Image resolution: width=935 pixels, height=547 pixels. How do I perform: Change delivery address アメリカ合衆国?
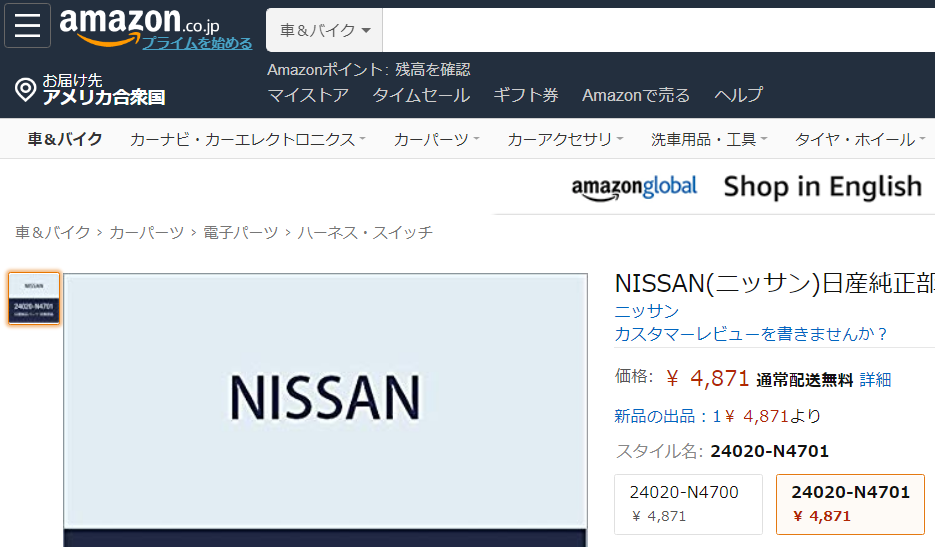click(x=104, y=97)
